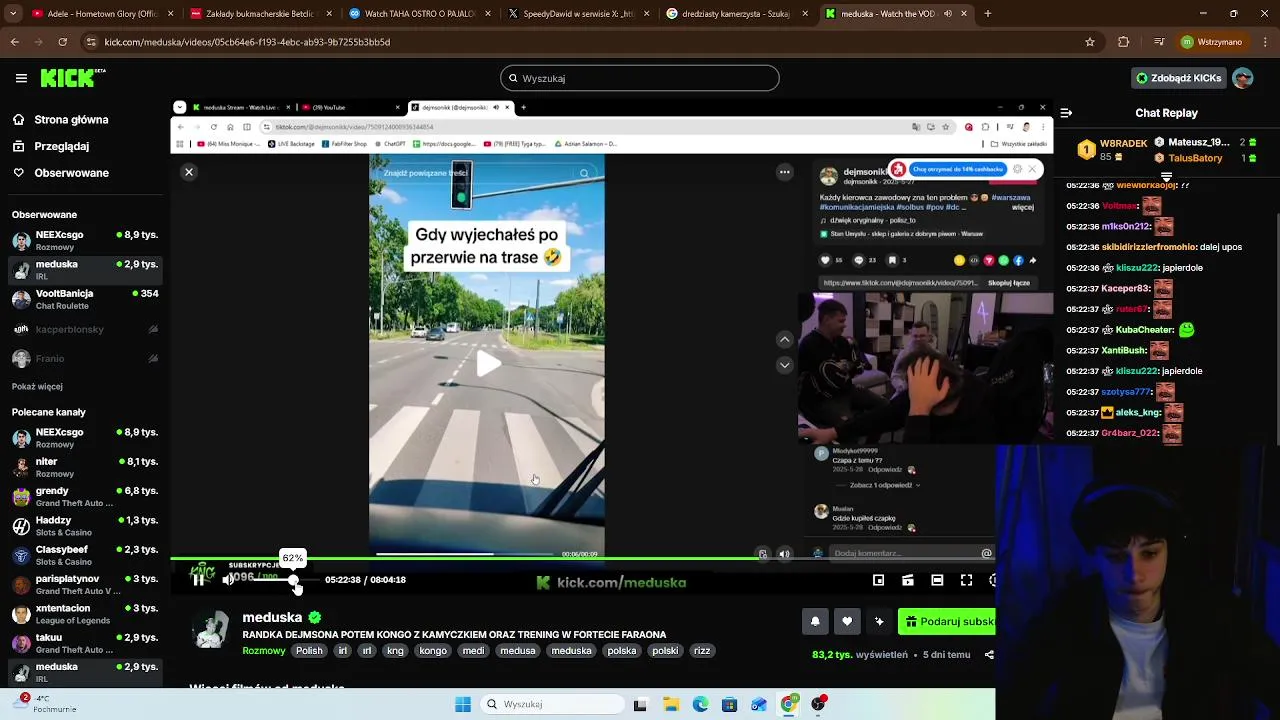Click the KICK logo

coord(72,78)
